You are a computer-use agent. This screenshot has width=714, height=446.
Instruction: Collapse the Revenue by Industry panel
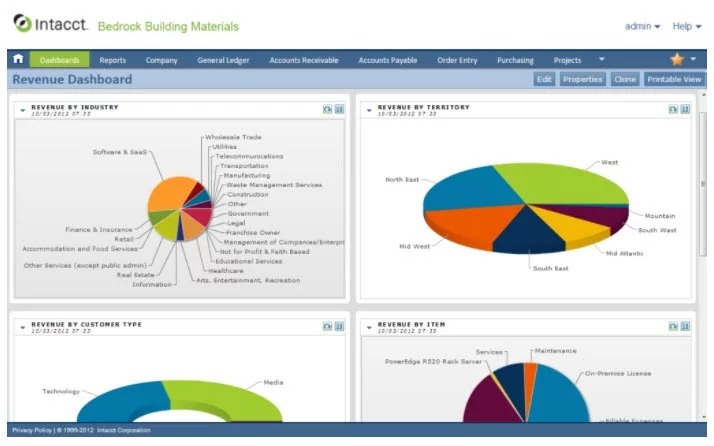click(23, 110)
